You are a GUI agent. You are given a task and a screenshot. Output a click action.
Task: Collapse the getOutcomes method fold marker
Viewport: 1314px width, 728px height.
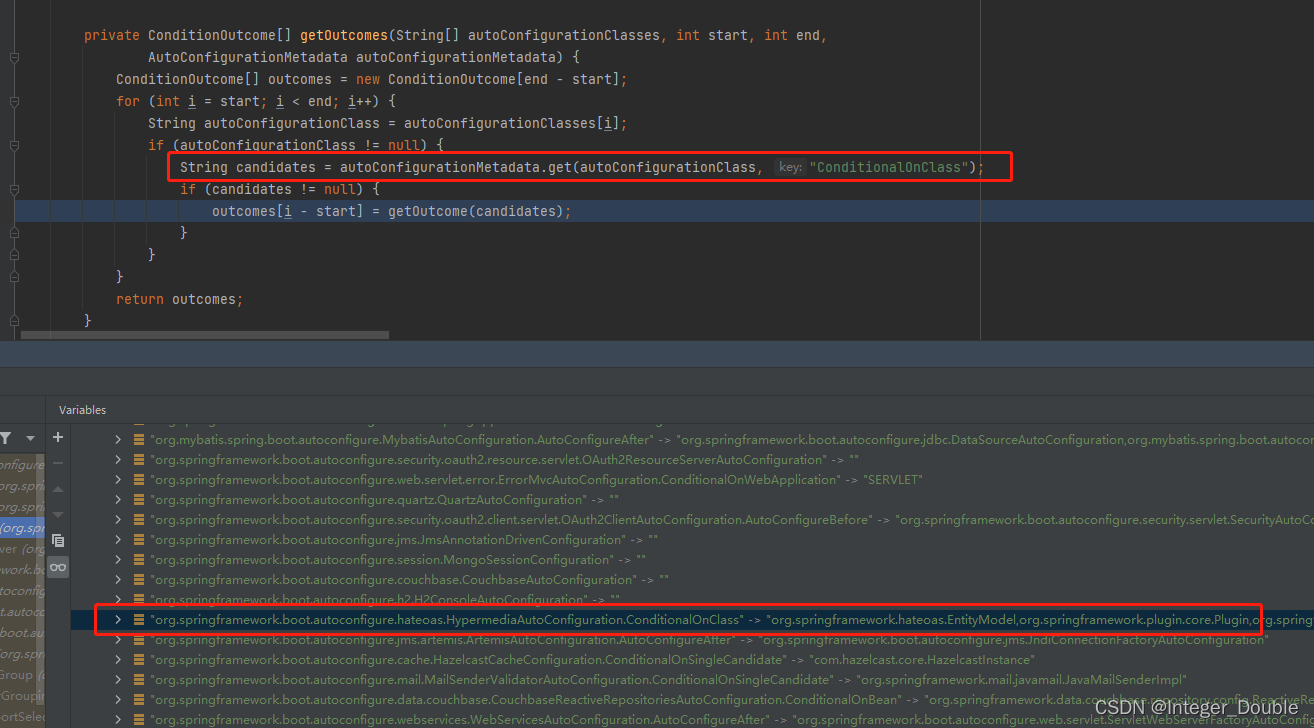click(x=14, y=58)
